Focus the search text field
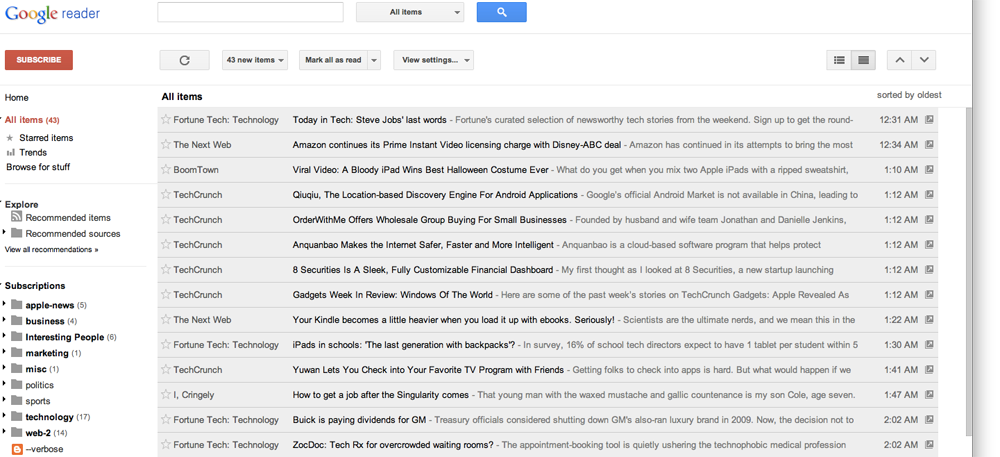This screenshot has height=457, width=1000. pyautogui.click(x=251, y=12)
